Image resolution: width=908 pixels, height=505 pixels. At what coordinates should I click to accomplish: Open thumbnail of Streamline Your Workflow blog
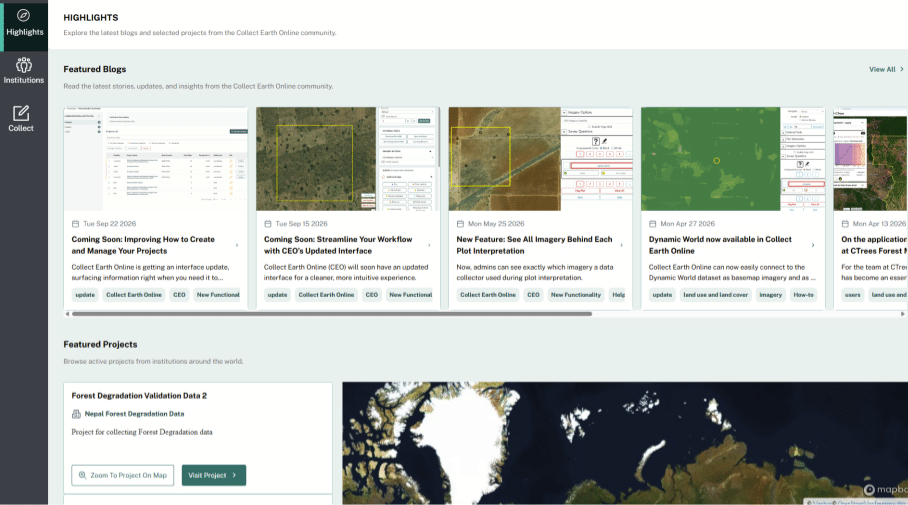[x=348, y=159]
